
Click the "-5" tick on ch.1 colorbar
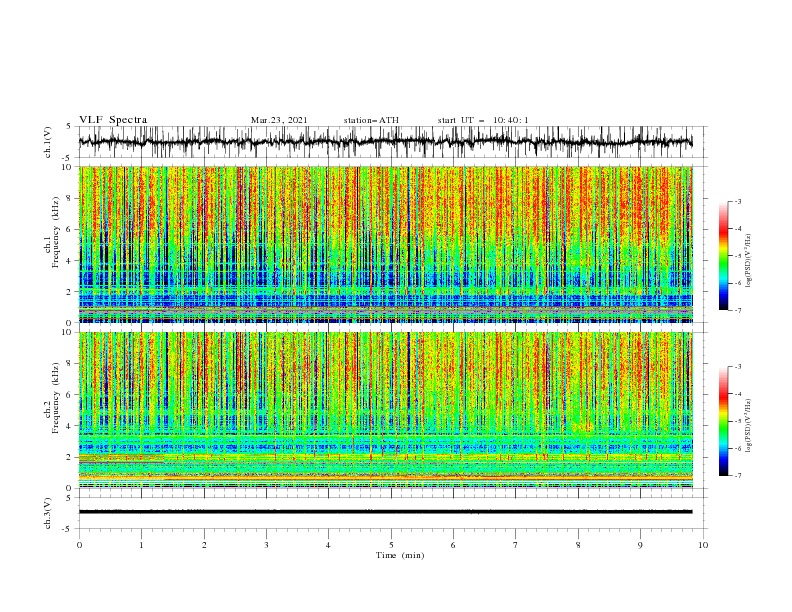737,256
